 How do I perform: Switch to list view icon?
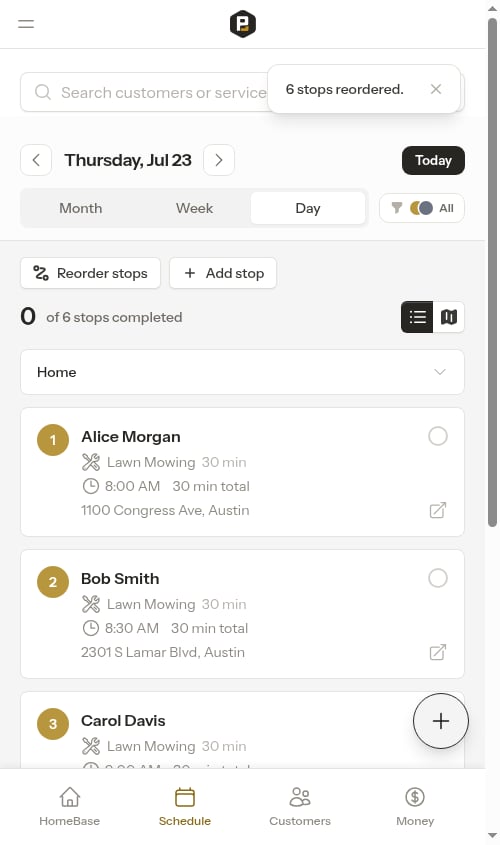(x=417, y=317)
